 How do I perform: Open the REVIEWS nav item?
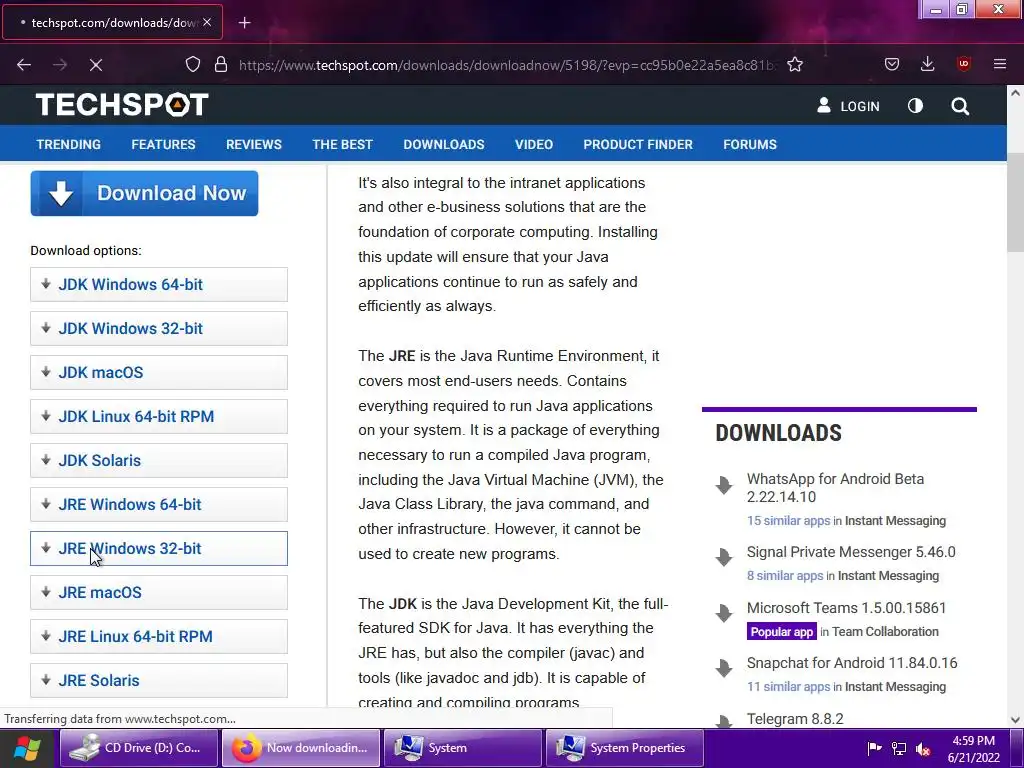pyautogui.click(x=254, y=144)
